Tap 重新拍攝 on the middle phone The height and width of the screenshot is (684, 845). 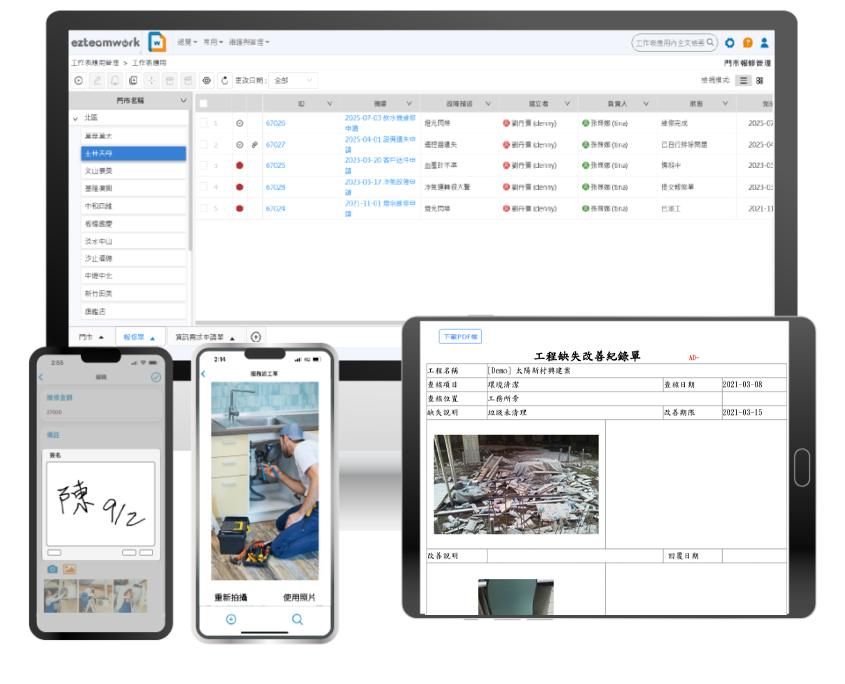point(231,597)
